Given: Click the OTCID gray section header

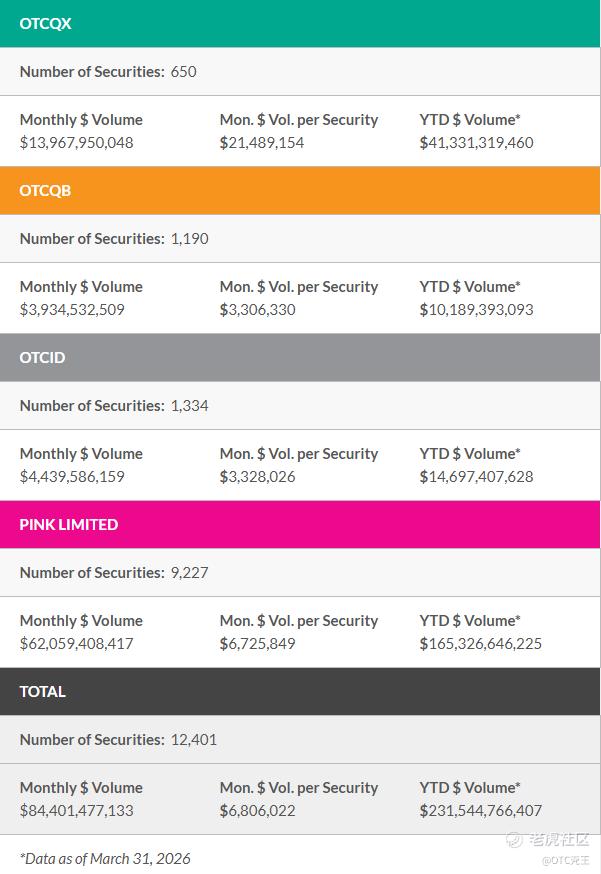Looking at the screenshot, I should click(300, 357).
